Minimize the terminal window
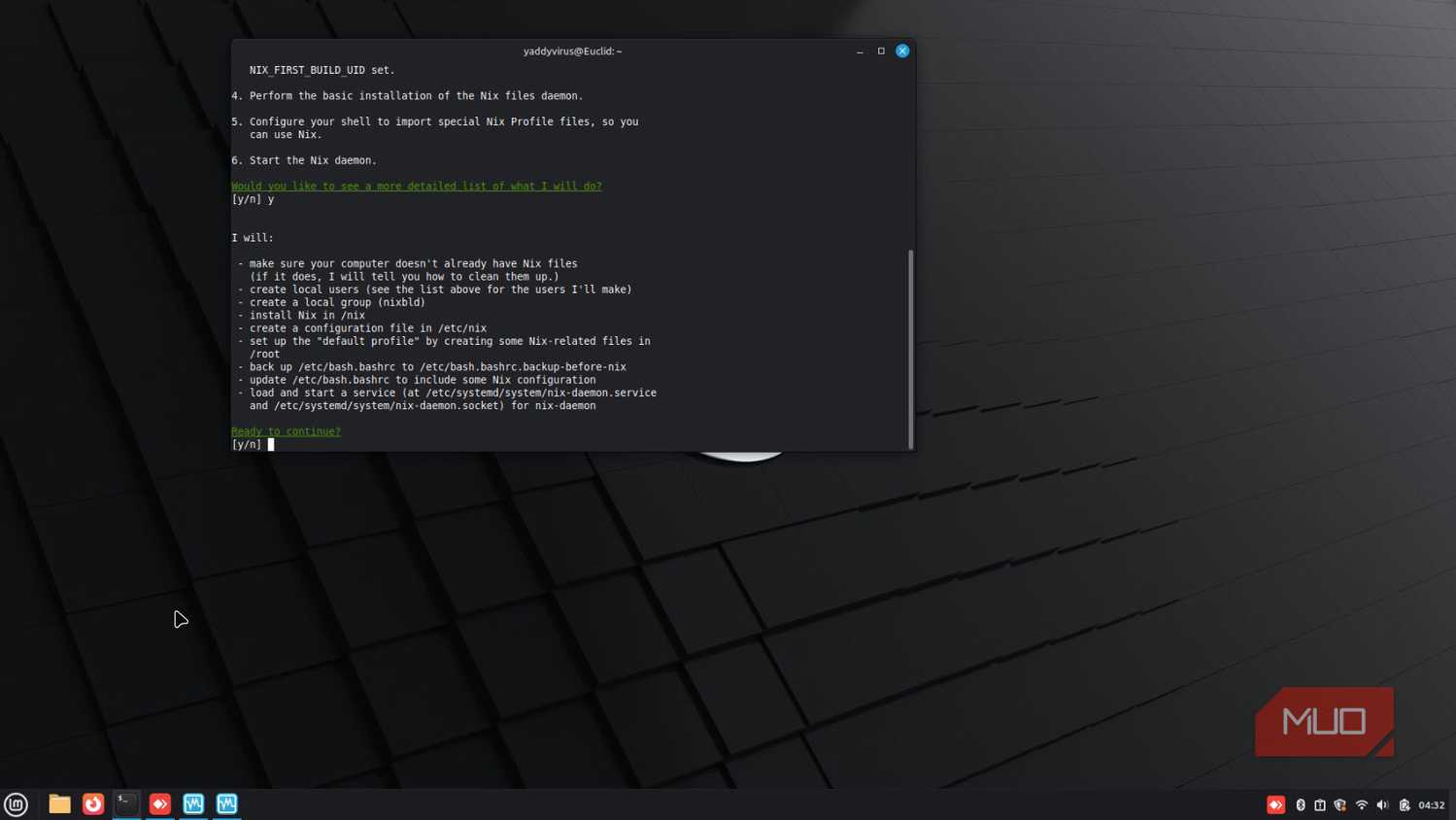 (x=860, y=51)
